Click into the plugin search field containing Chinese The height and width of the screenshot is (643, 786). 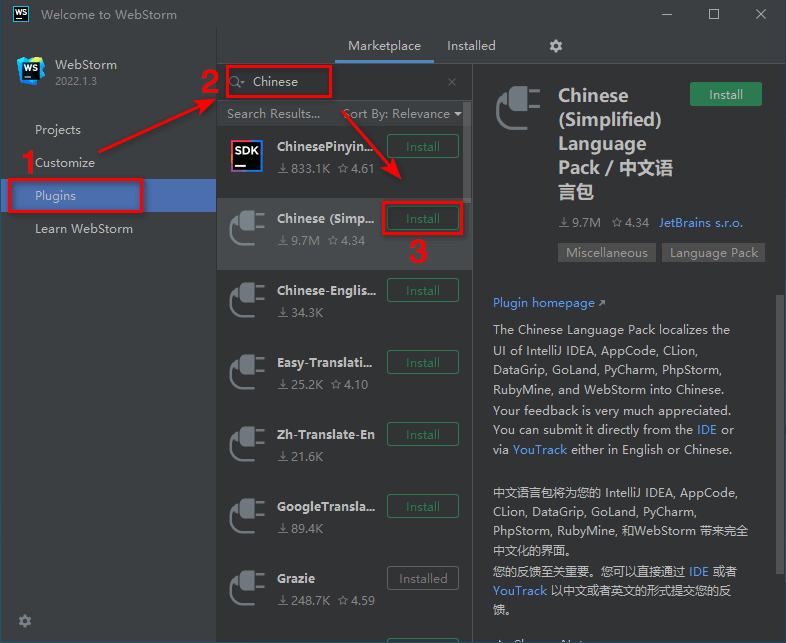[x=346, y=82]
